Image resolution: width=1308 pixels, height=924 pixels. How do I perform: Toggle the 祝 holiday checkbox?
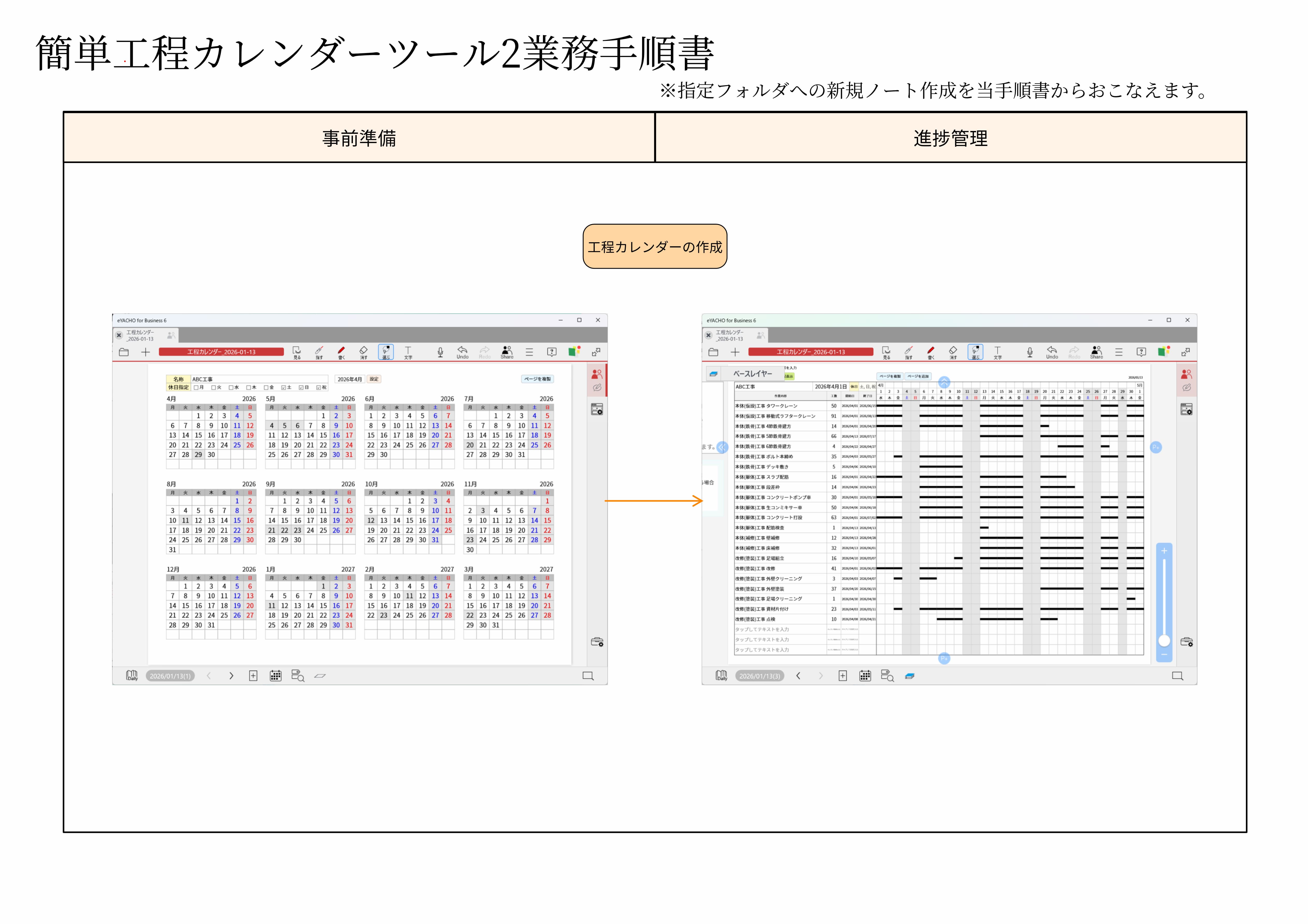tap(318, 387)
